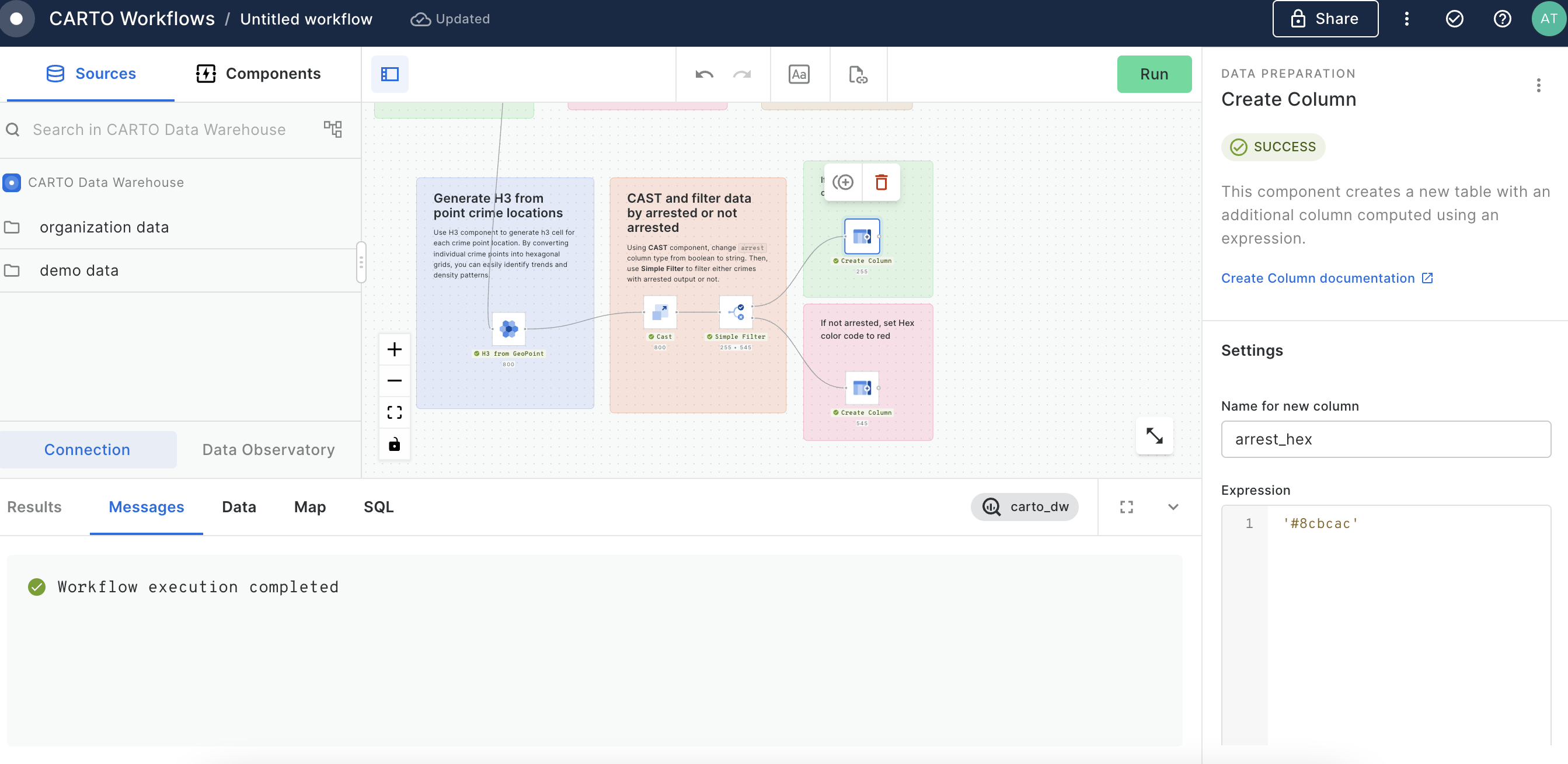Select the Generate H3 from point crime note
1568x764 pixels.
click(x=504, y=293)
